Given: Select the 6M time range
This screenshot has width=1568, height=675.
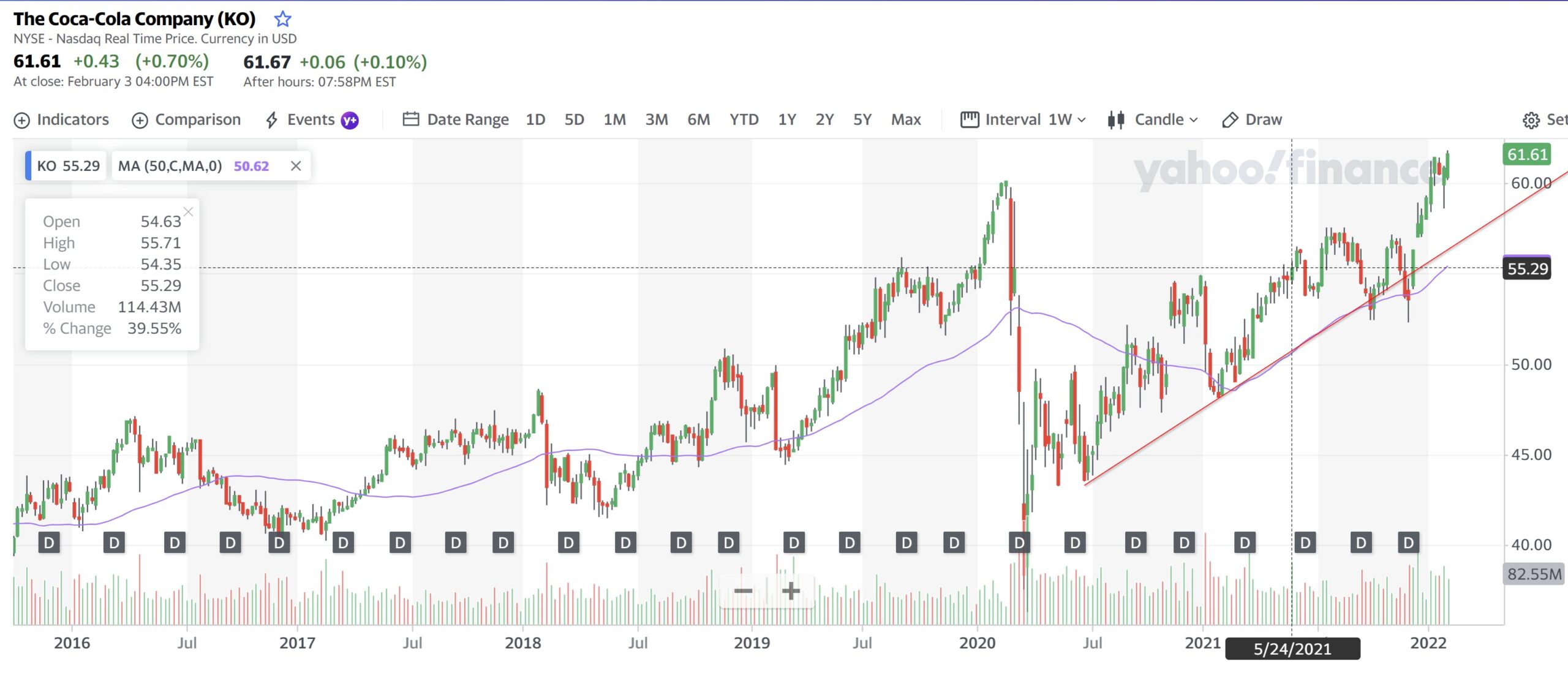Looking at the screenshot, I should pyautogui.click(x=698, y=119).
